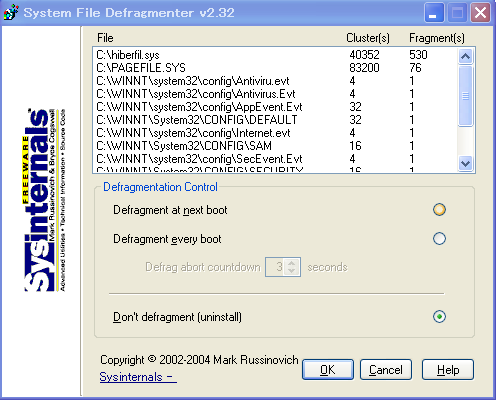The width and height of the screenshot is (496, 400).
Task: Decrease the abort countdown with the spinner down arrow
Action: [292, 271]
